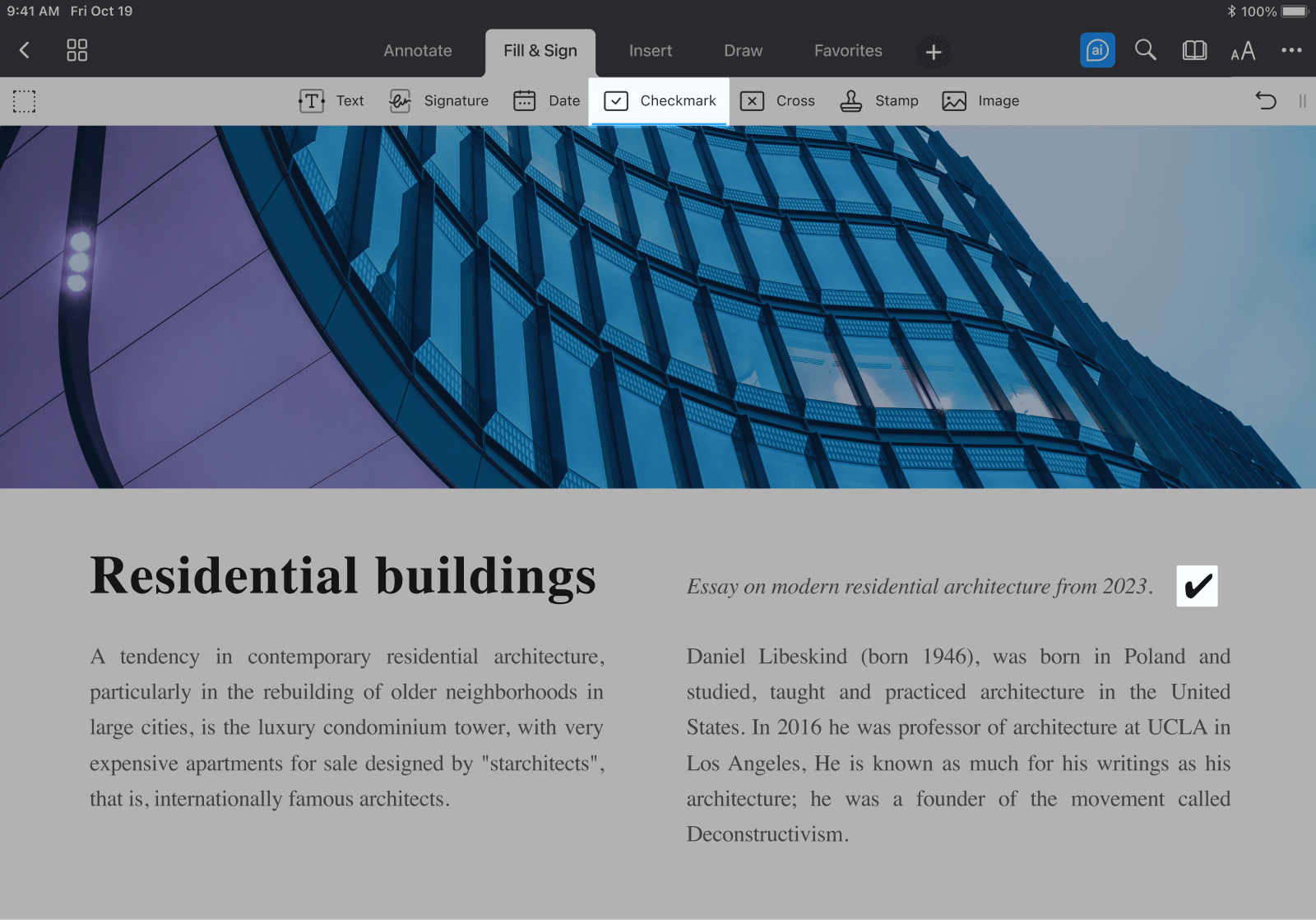Add a new tab with the plus button
1316x920 pixels.
pyautogui.click(x=934, y=52)
